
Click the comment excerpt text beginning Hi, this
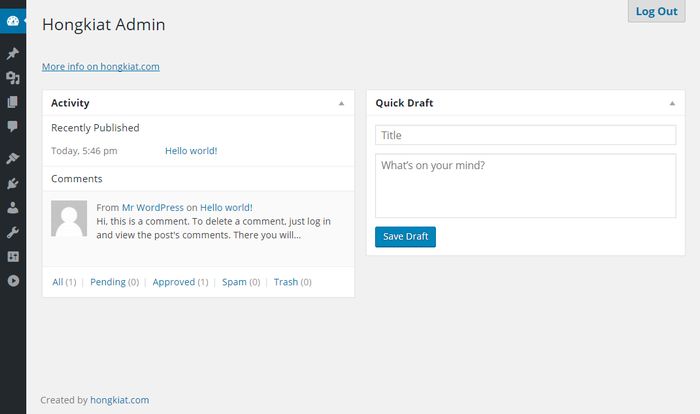click(x=213, y=228)
